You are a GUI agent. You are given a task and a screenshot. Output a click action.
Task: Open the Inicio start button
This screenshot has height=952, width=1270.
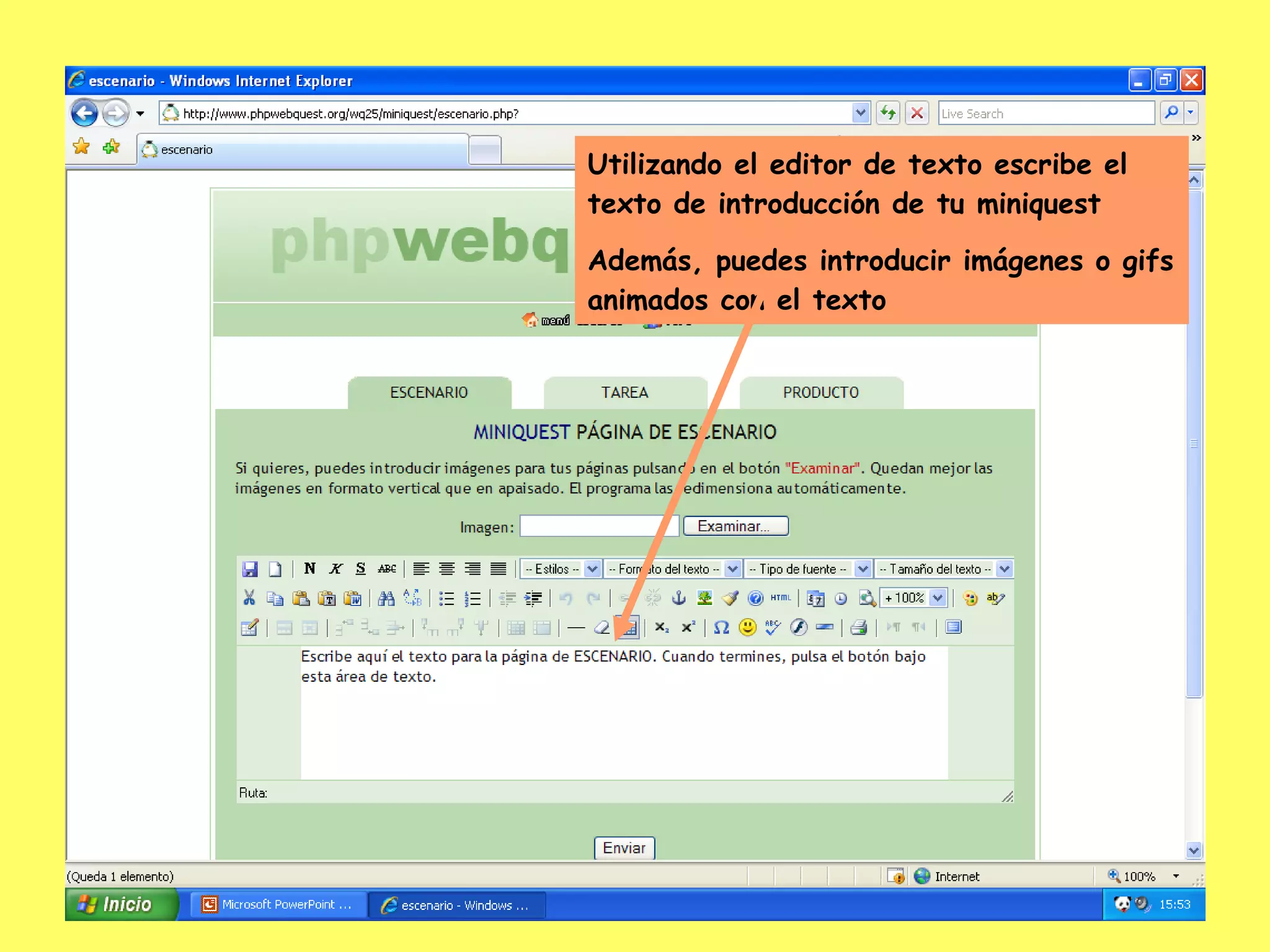click(122, 904)
